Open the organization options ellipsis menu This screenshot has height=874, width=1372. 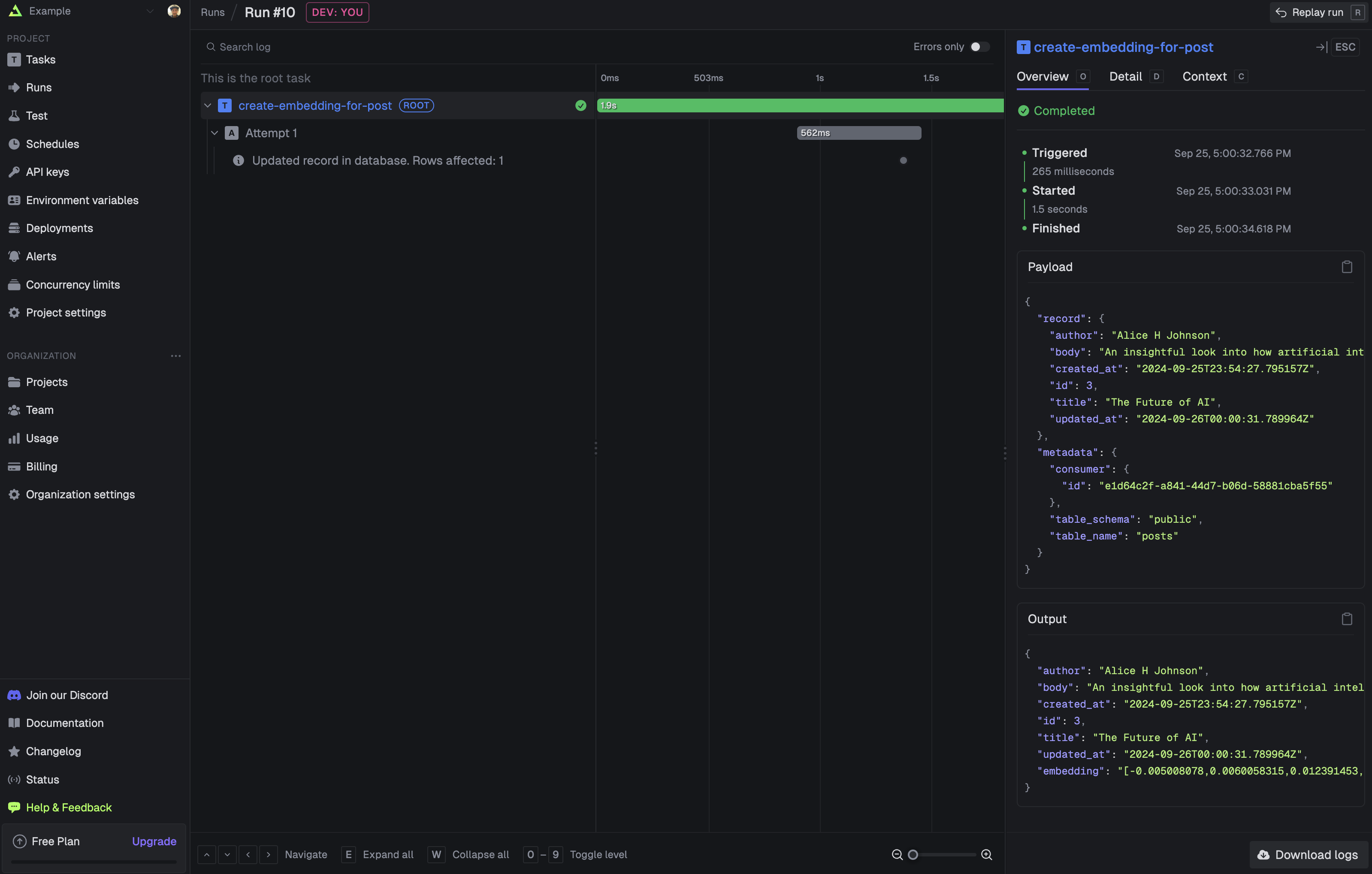[x=175, y=356]
